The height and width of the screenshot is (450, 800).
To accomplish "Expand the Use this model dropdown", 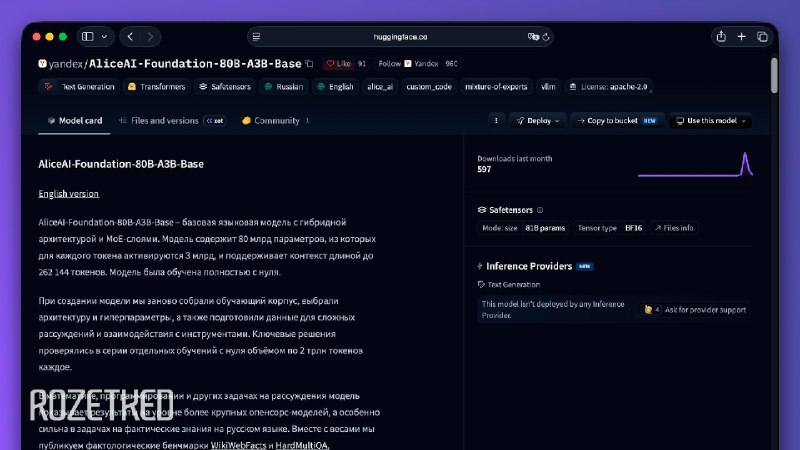I will point(710,121).
